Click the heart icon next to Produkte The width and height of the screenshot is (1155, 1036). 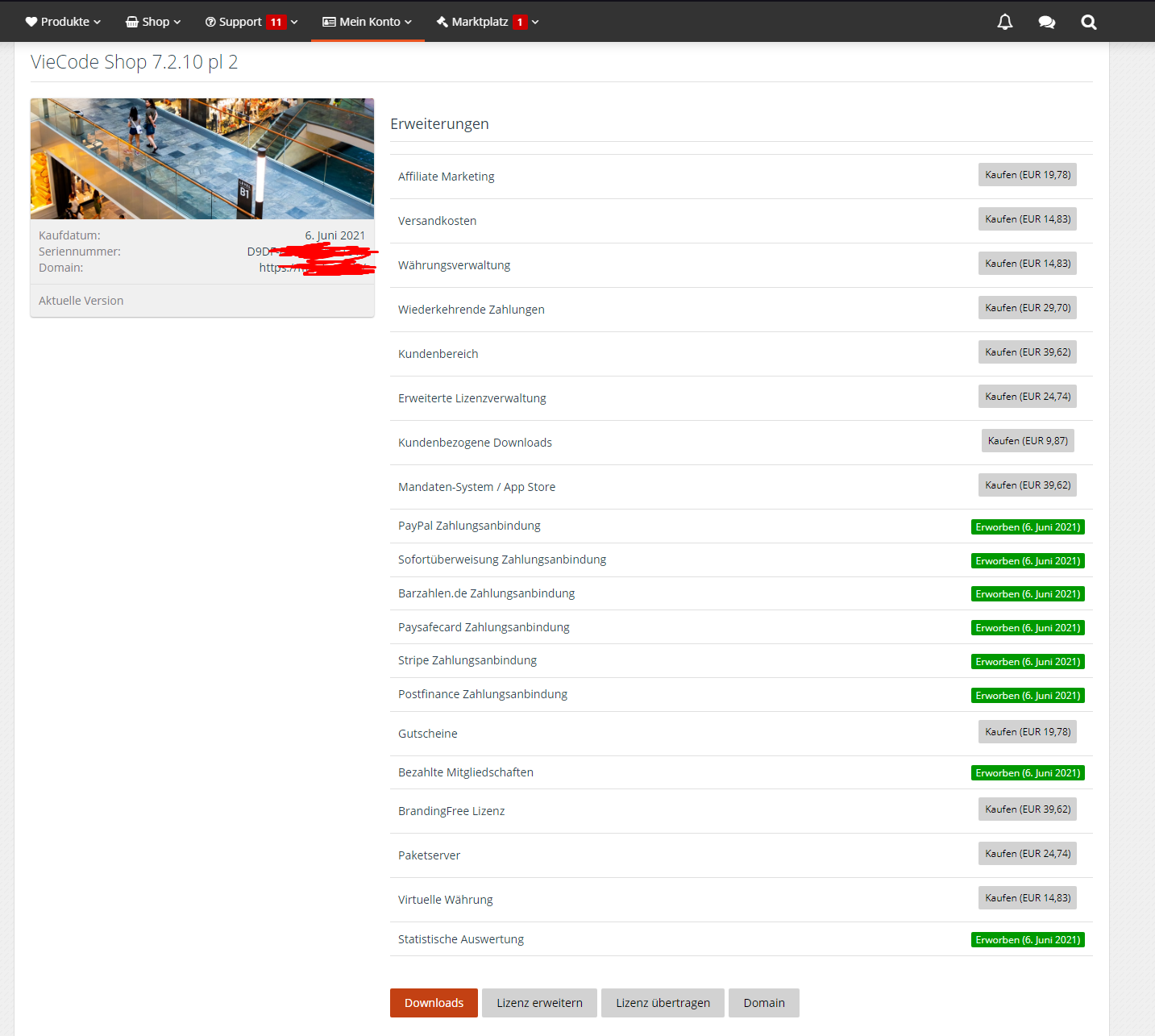point(31,22)
